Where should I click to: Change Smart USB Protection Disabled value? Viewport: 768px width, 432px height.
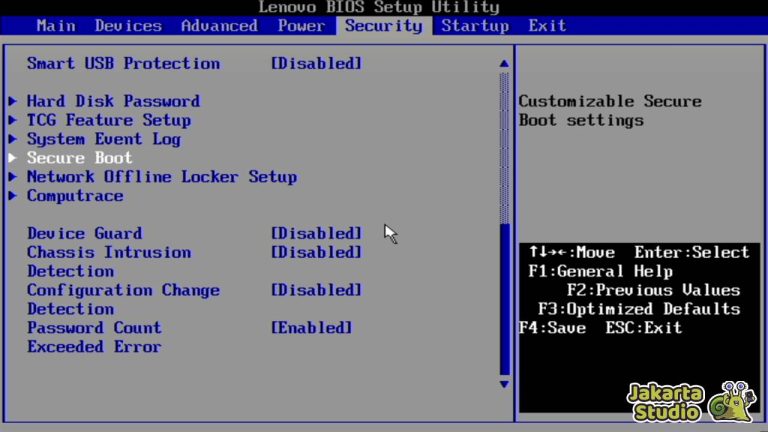(316, 64)
